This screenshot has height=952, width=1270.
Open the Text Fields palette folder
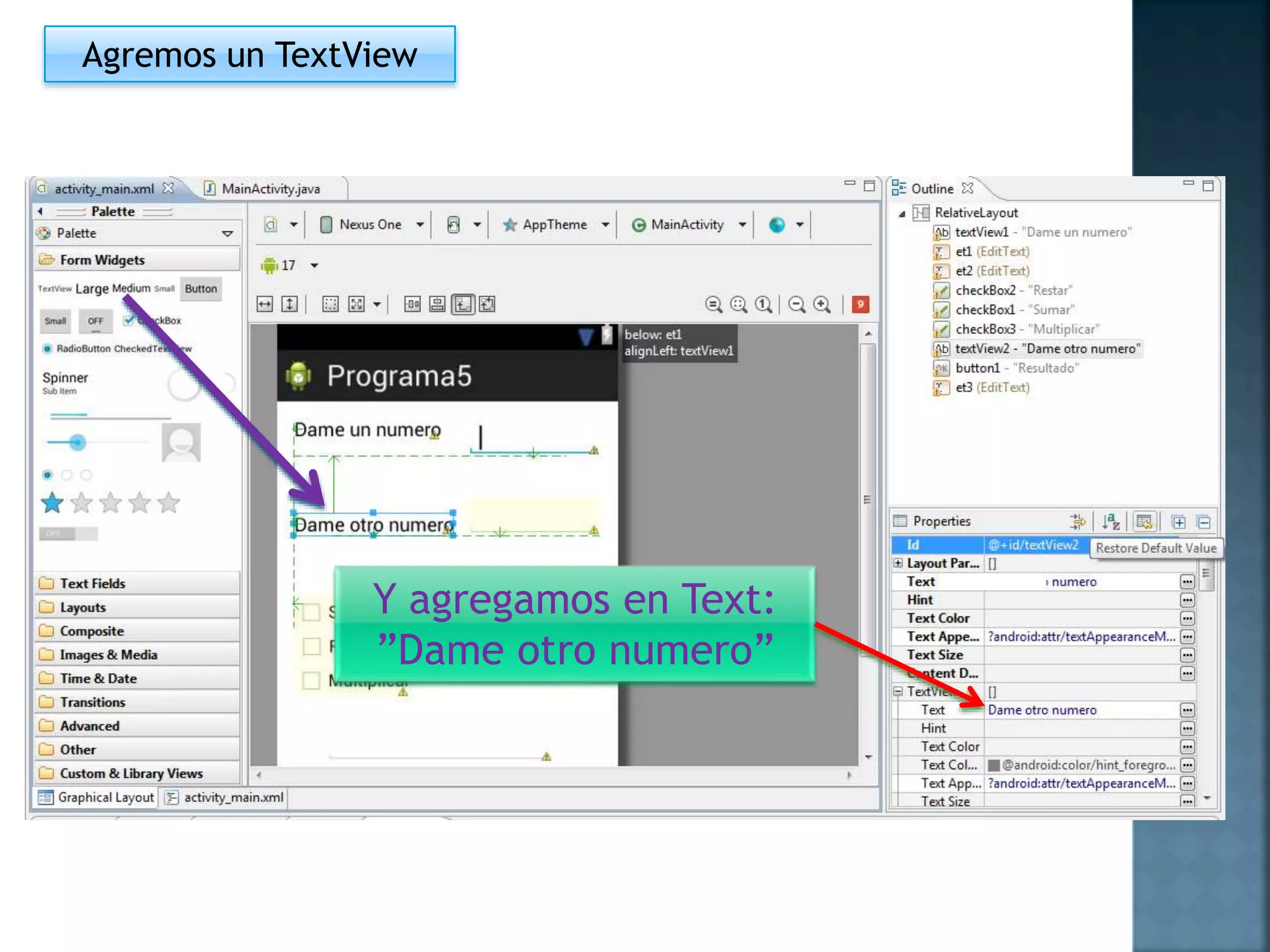pos(92,583)
